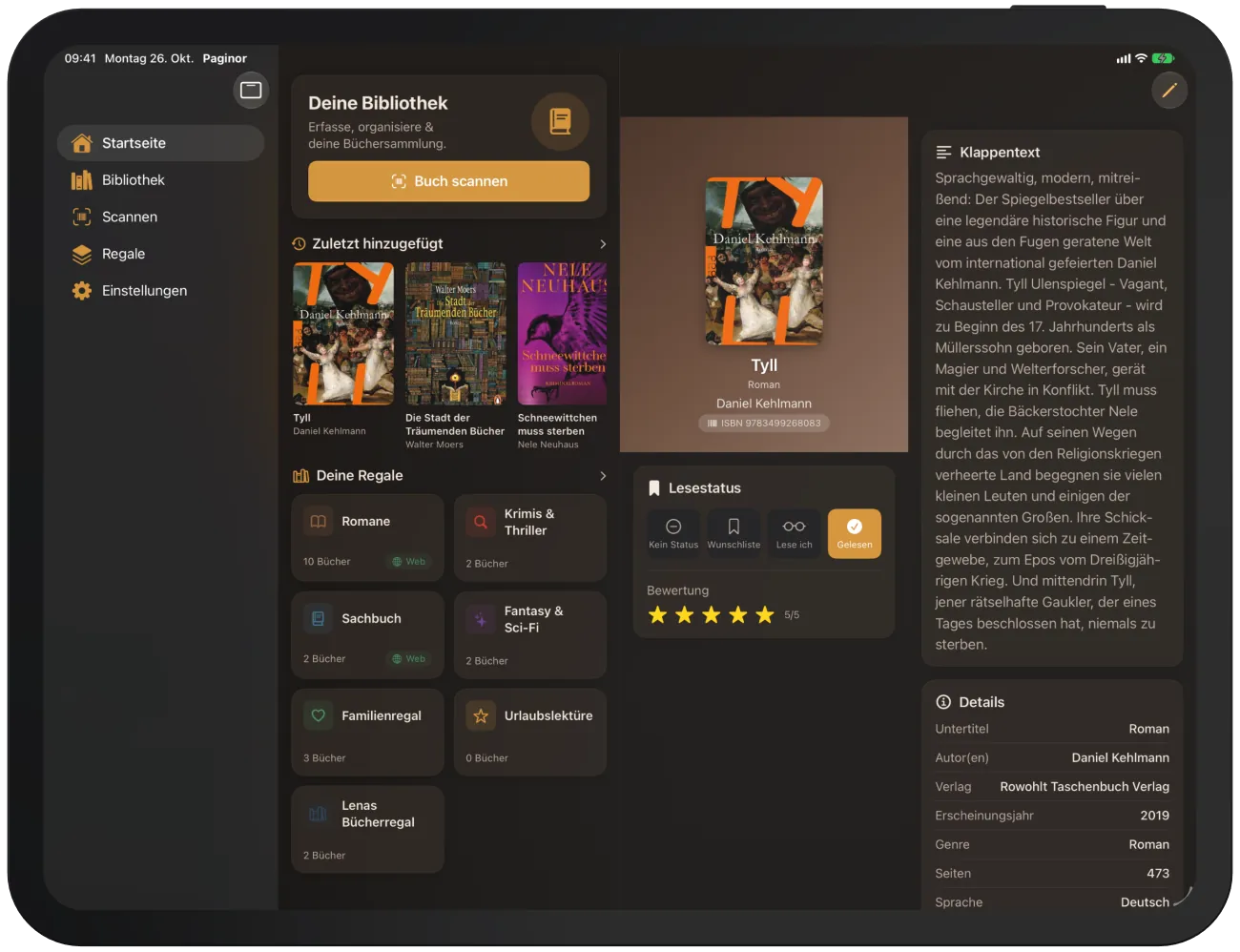The height and width of the screenshot is (952, 1240).
Task: Select the Gelesen status button
Action: 855,533
